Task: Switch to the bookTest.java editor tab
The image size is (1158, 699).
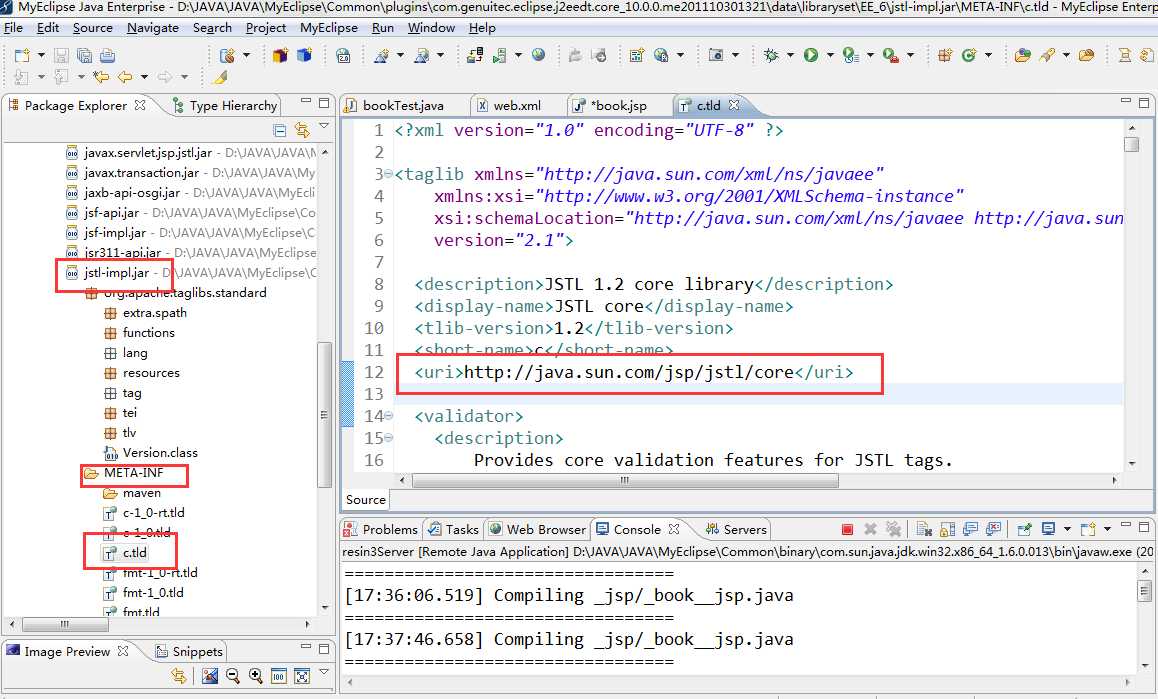Action: (402, 106)
